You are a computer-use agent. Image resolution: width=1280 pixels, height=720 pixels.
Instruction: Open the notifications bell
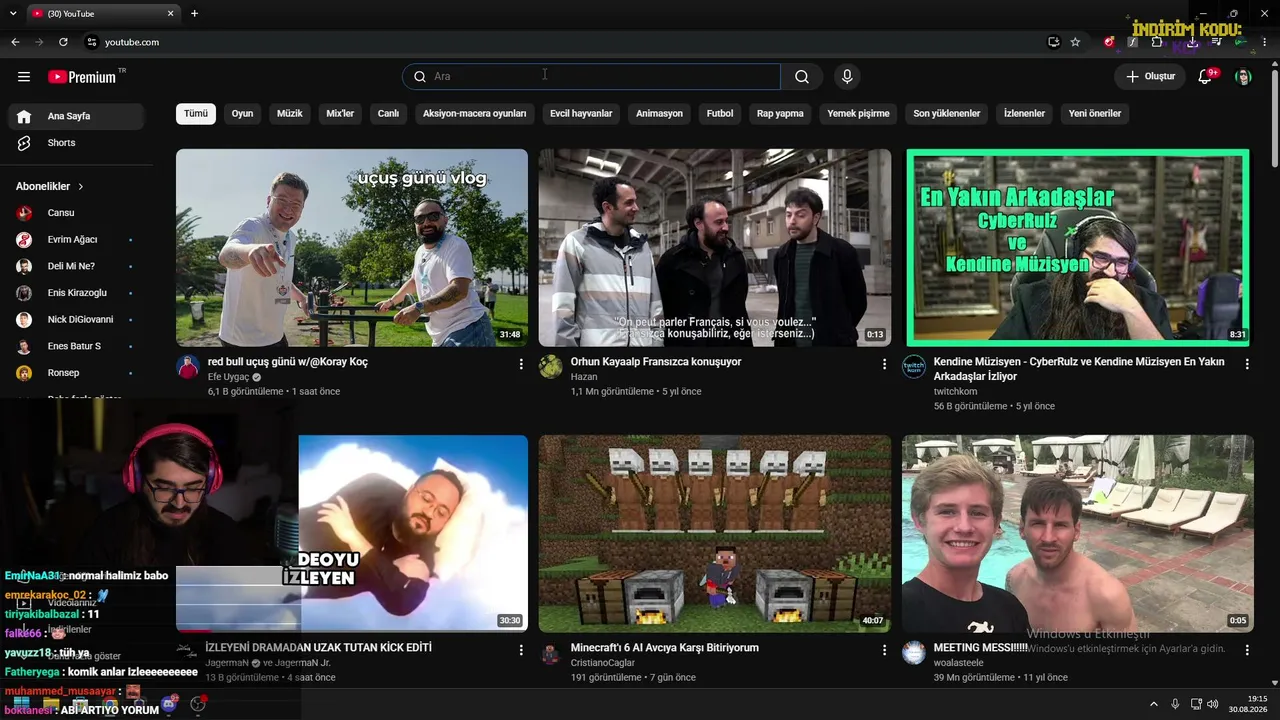tap(1205, 77)
